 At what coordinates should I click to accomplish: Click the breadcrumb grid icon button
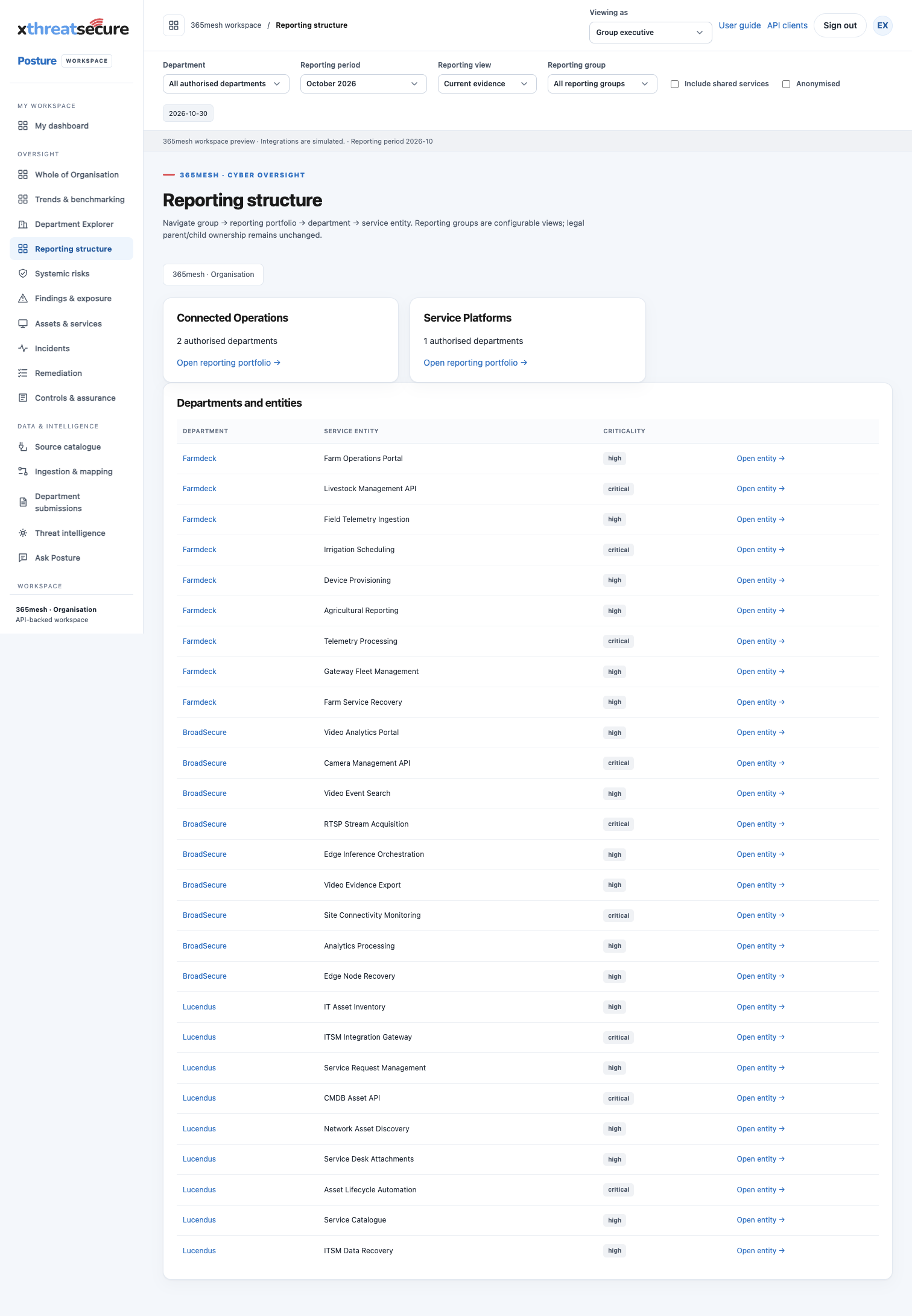(x=174, y=25)
